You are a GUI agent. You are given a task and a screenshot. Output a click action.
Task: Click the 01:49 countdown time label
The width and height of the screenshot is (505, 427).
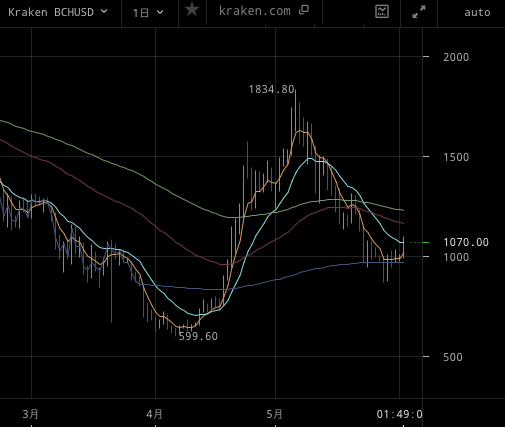click(x=399, y=414)
